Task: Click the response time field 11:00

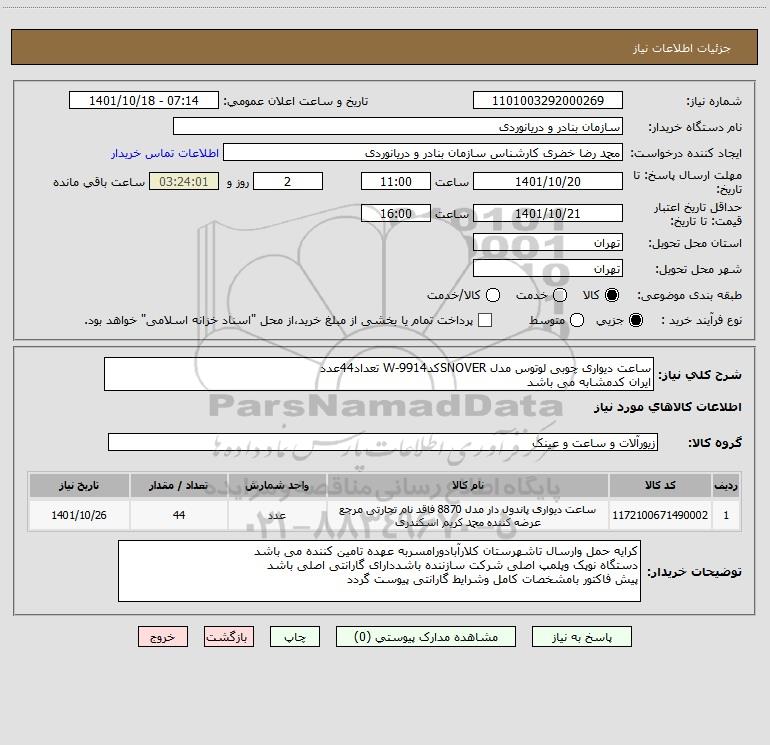Action: tap(396, 181)
